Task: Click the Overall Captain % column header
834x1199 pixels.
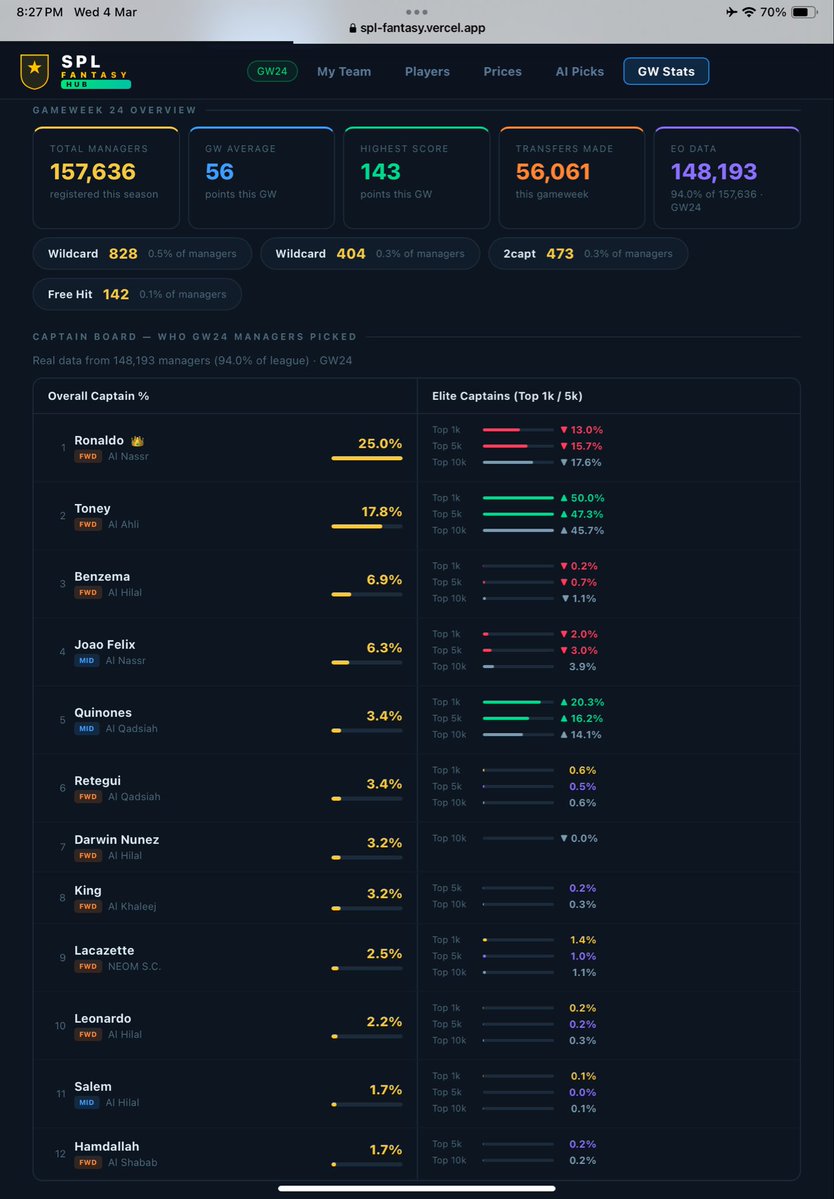Action: point(98,396)
